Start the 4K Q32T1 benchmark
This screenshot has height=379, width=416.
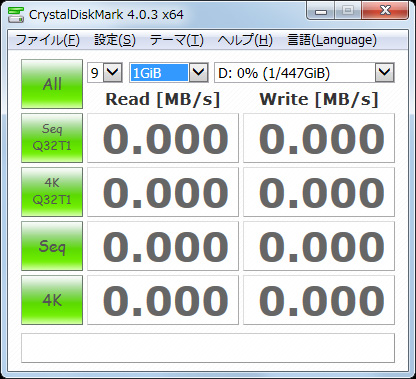click(x=52, y=192)
